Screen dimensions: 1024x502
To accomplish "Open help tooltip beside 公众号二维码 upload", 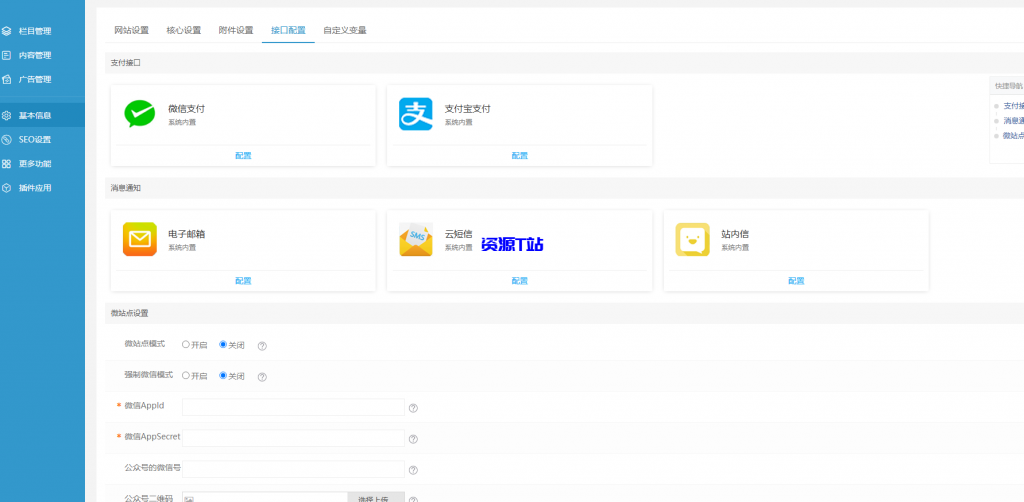I will (413, 499).
